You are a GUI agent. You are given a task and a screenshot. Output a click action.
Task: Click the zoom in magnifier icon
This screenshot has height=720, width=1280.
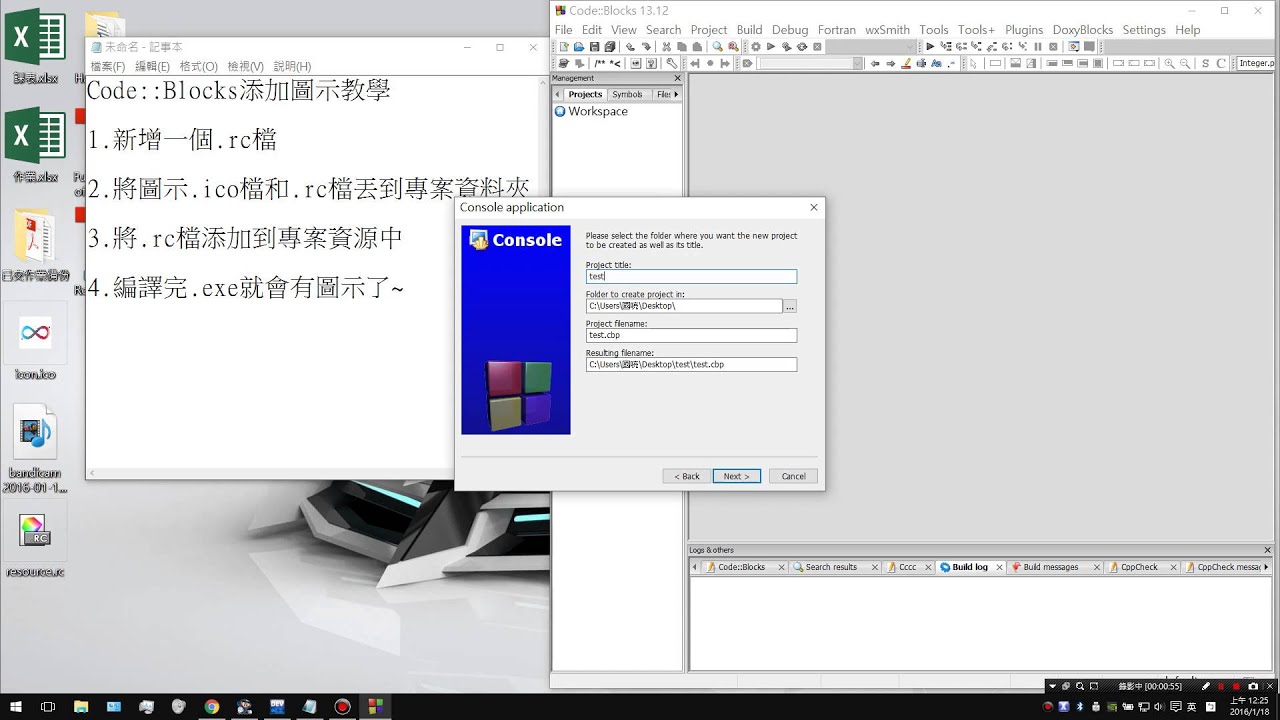click(x=1169, y=63)
